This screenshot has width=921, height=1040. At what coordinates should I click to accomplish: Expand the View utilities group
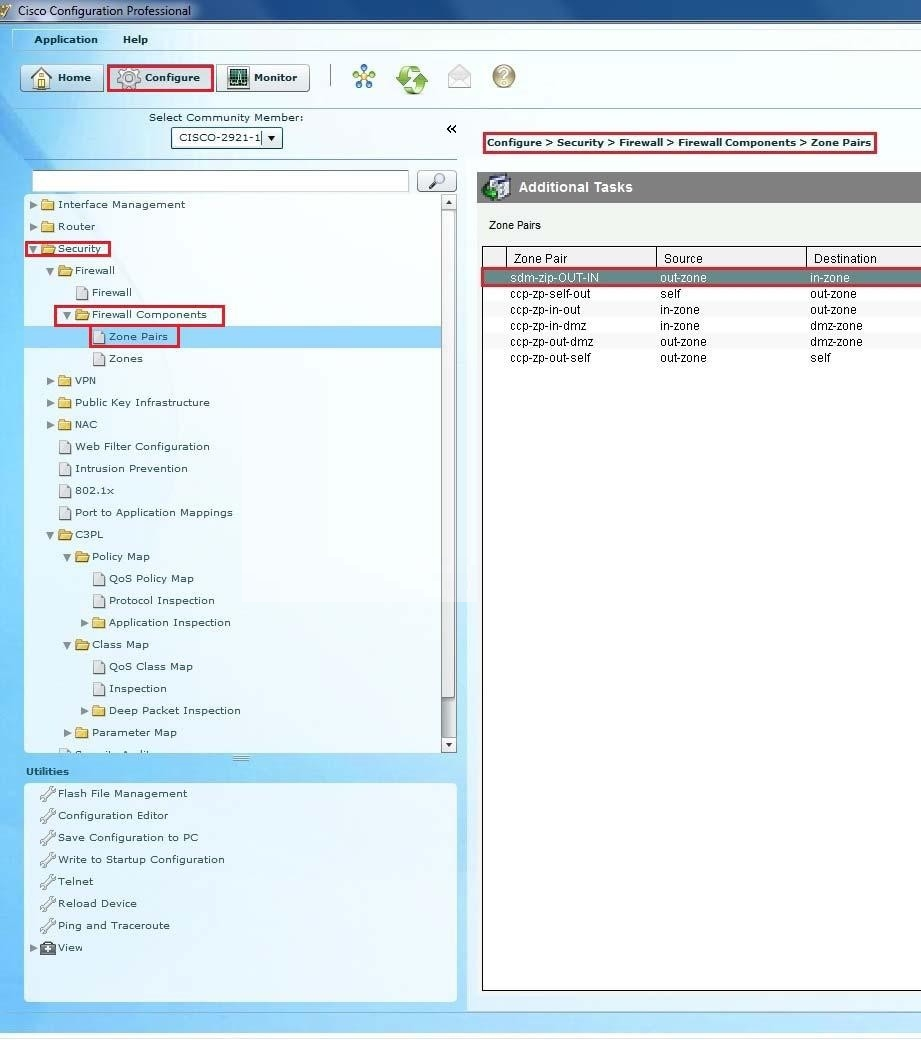pyautogui.click(x=33, y=948)
